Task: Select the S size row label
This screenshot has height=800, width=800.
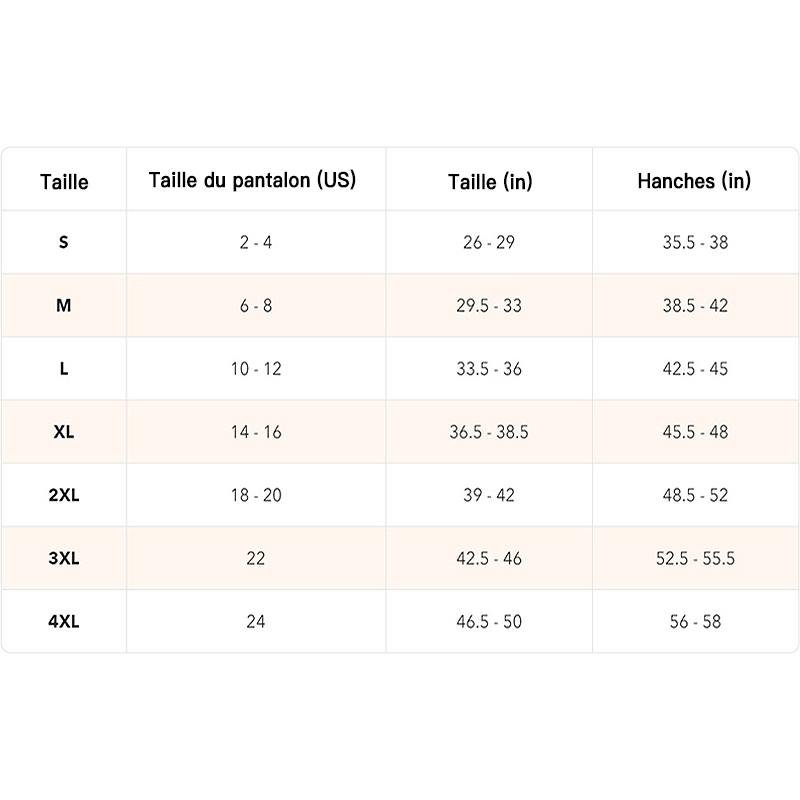Action: pos(64,242)
